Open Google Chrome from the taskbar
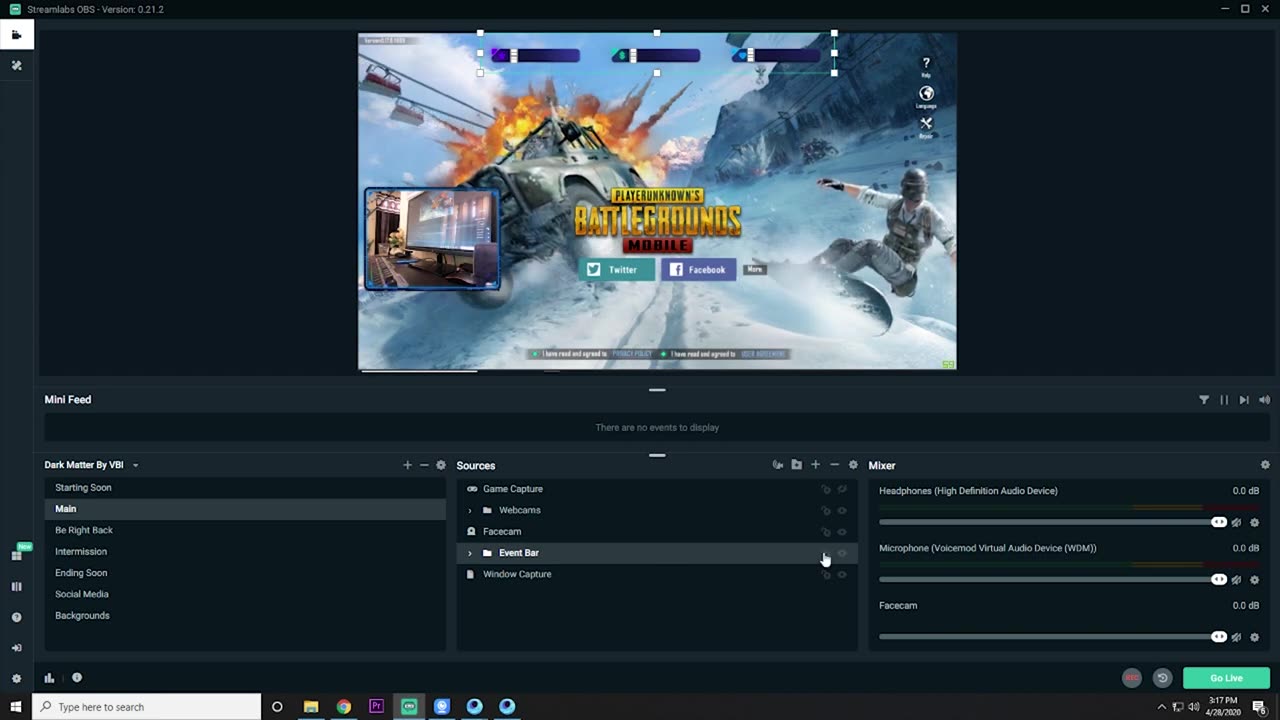Viewport: 1280px width, 720px height. tap(344, 707)
